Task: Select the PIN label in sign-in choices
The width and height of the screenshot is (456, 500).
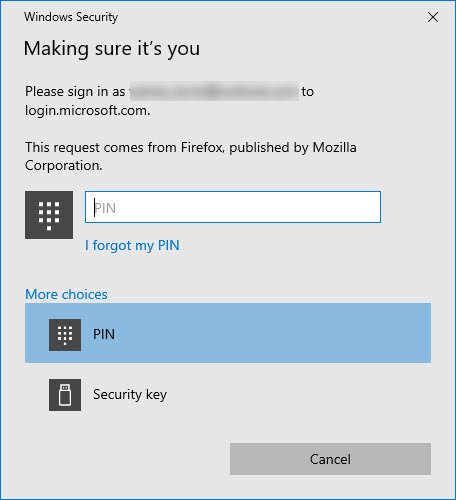Action: [x=104, y=334]
